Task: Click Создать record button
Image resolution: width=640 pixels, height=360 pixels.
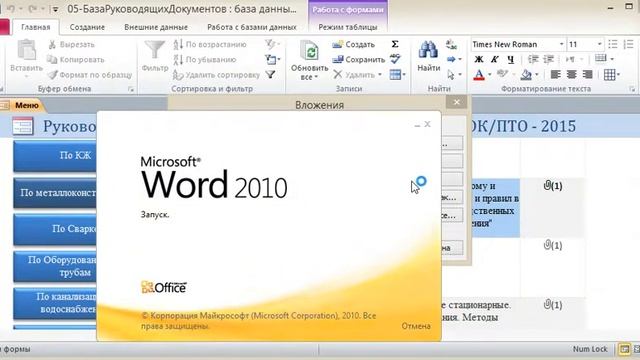Action: coord(353,44)
